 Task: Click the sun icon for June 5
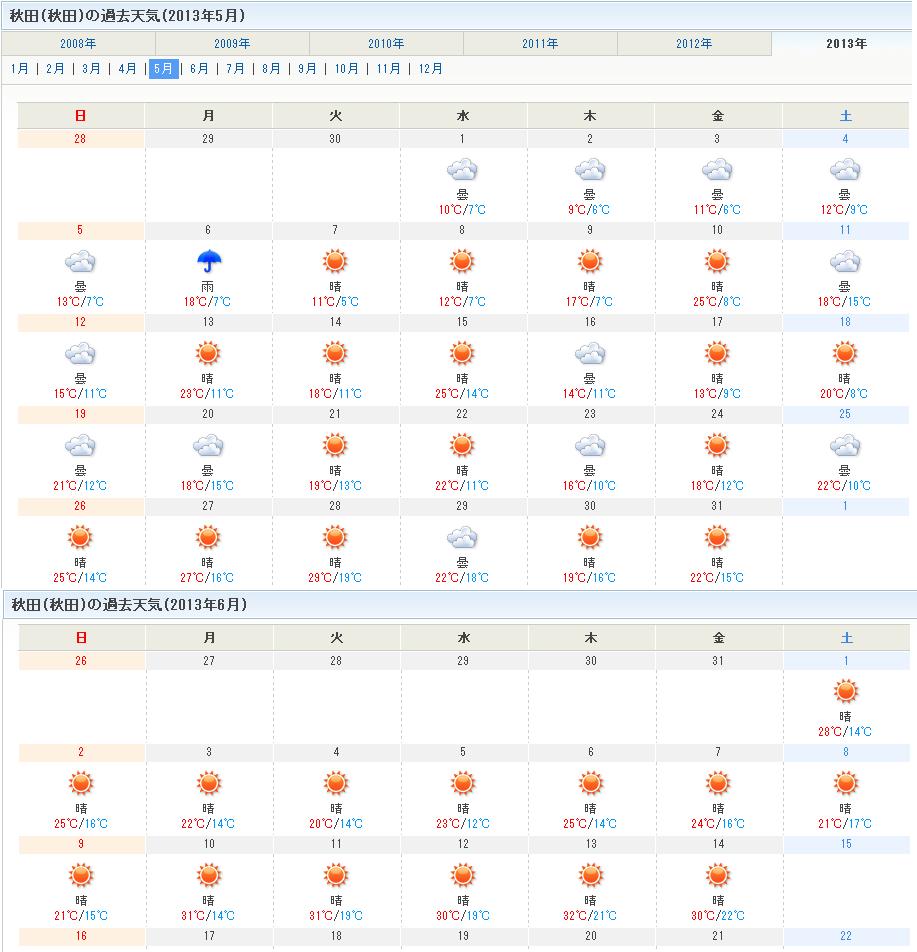point(463,784)
